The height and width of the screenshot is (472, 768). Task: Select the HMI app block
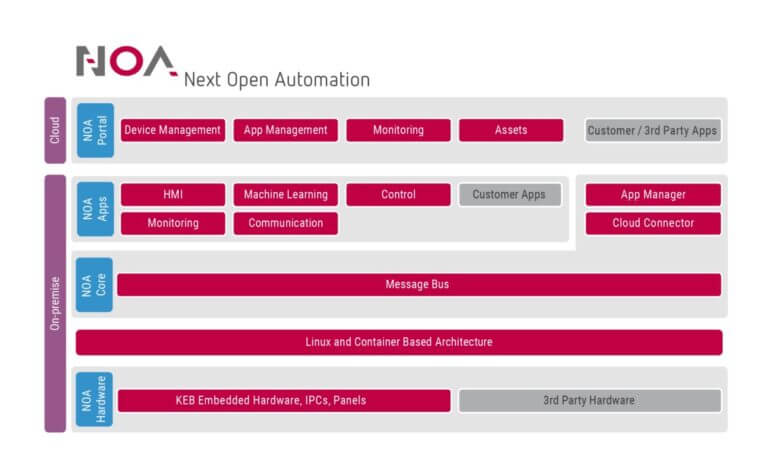pyautogui.click(x=172, y=195)
